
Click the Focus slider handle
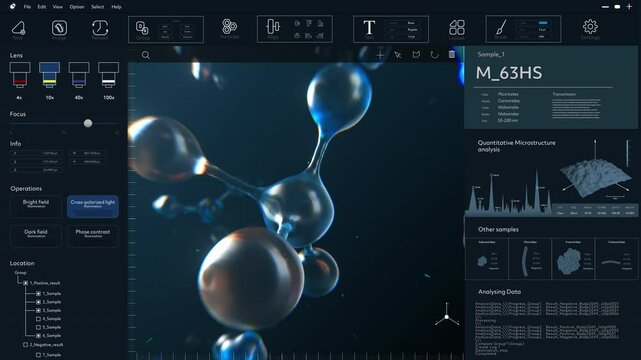(x=88, y=123)
